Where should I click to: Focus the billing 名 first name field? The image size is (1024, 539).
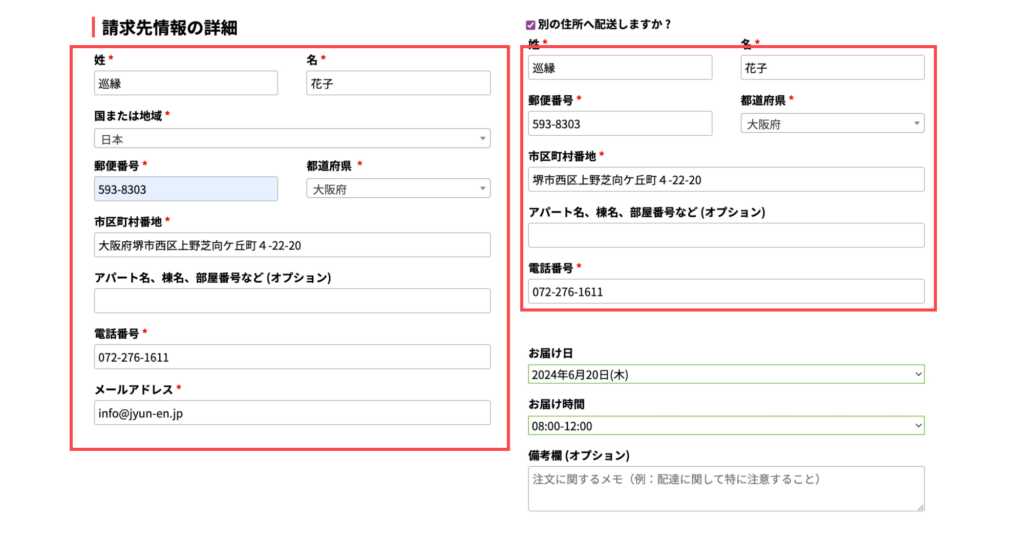tap(398, 83)
